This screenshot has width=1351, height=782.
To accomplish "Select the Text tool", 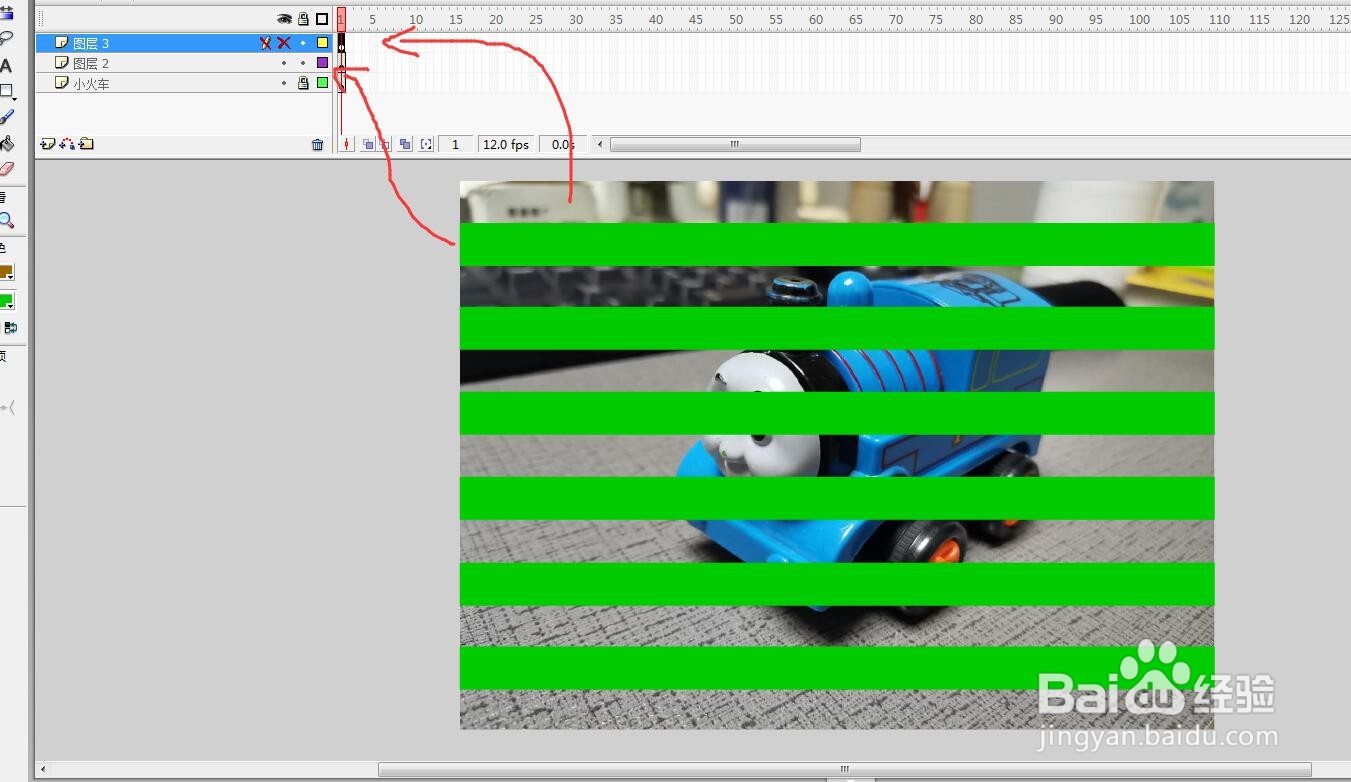I will point(5,66).
